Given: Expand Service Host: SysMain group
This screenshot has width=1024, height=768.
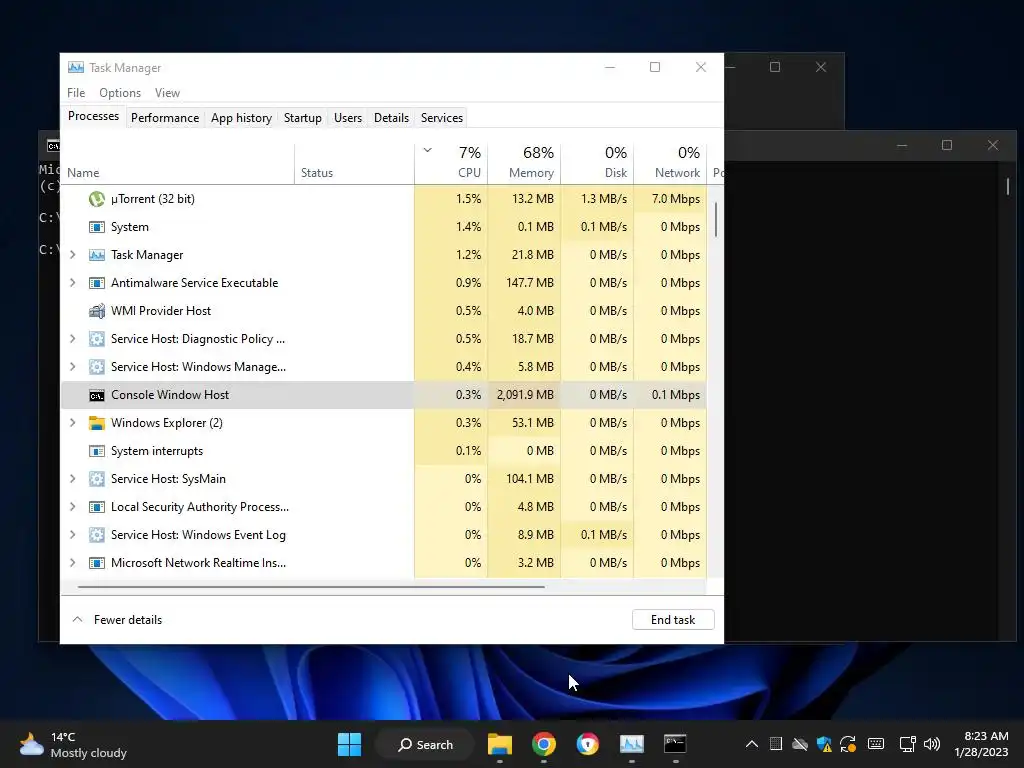Looking at the screenshot, I should tap(72, 479).
